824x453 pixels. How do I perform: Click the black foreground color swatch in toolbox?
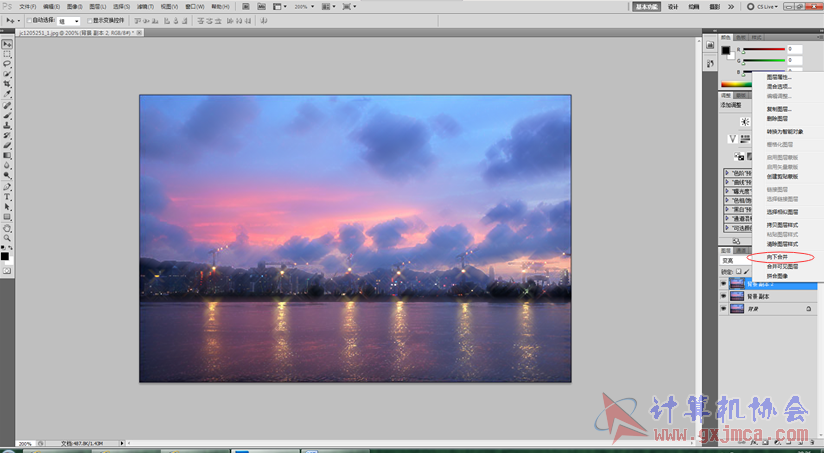tap(5, 256)
